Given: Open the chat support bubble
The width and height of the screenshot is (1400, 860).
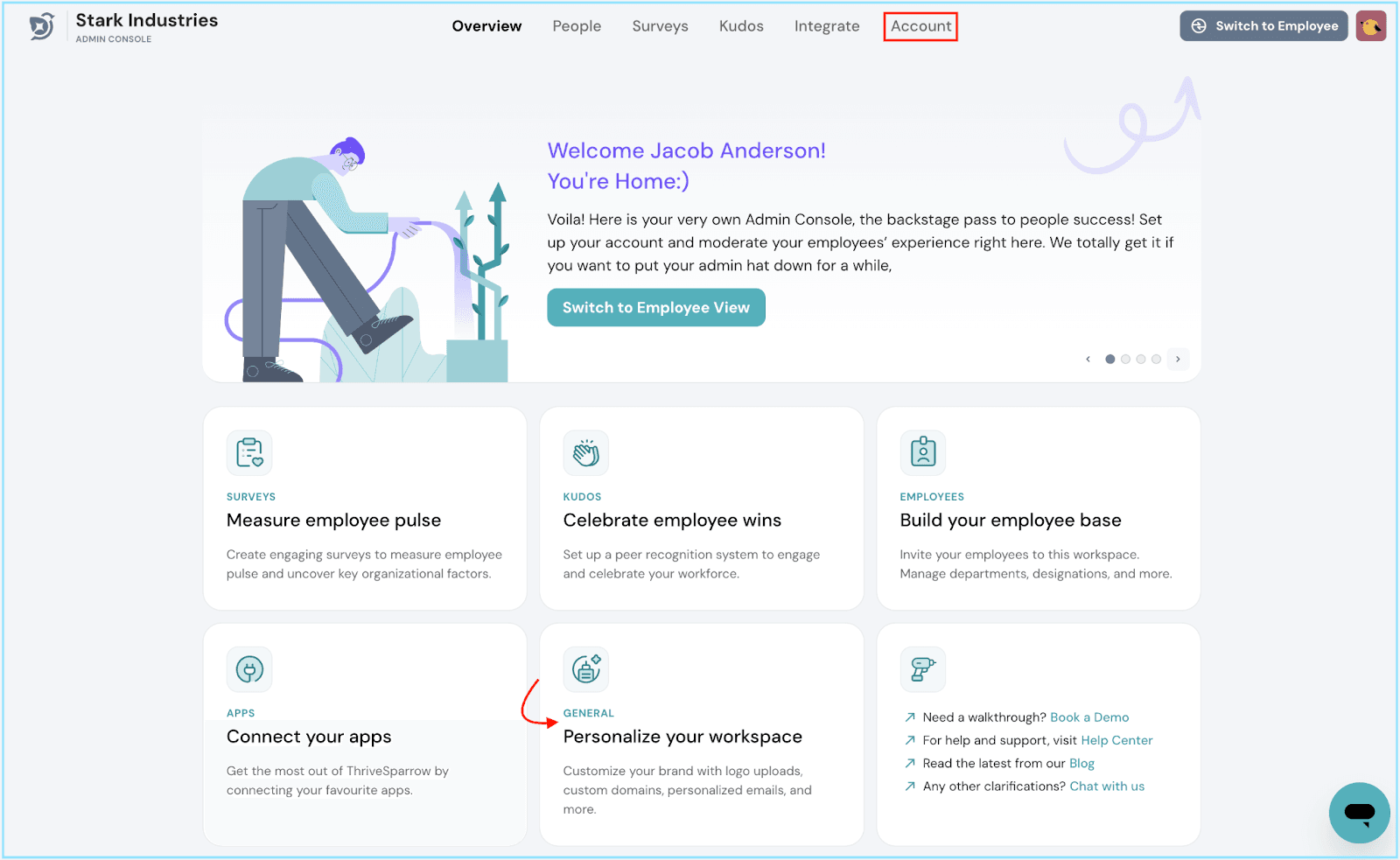Looking at the screenshot, I should (x=1359, y=813).
